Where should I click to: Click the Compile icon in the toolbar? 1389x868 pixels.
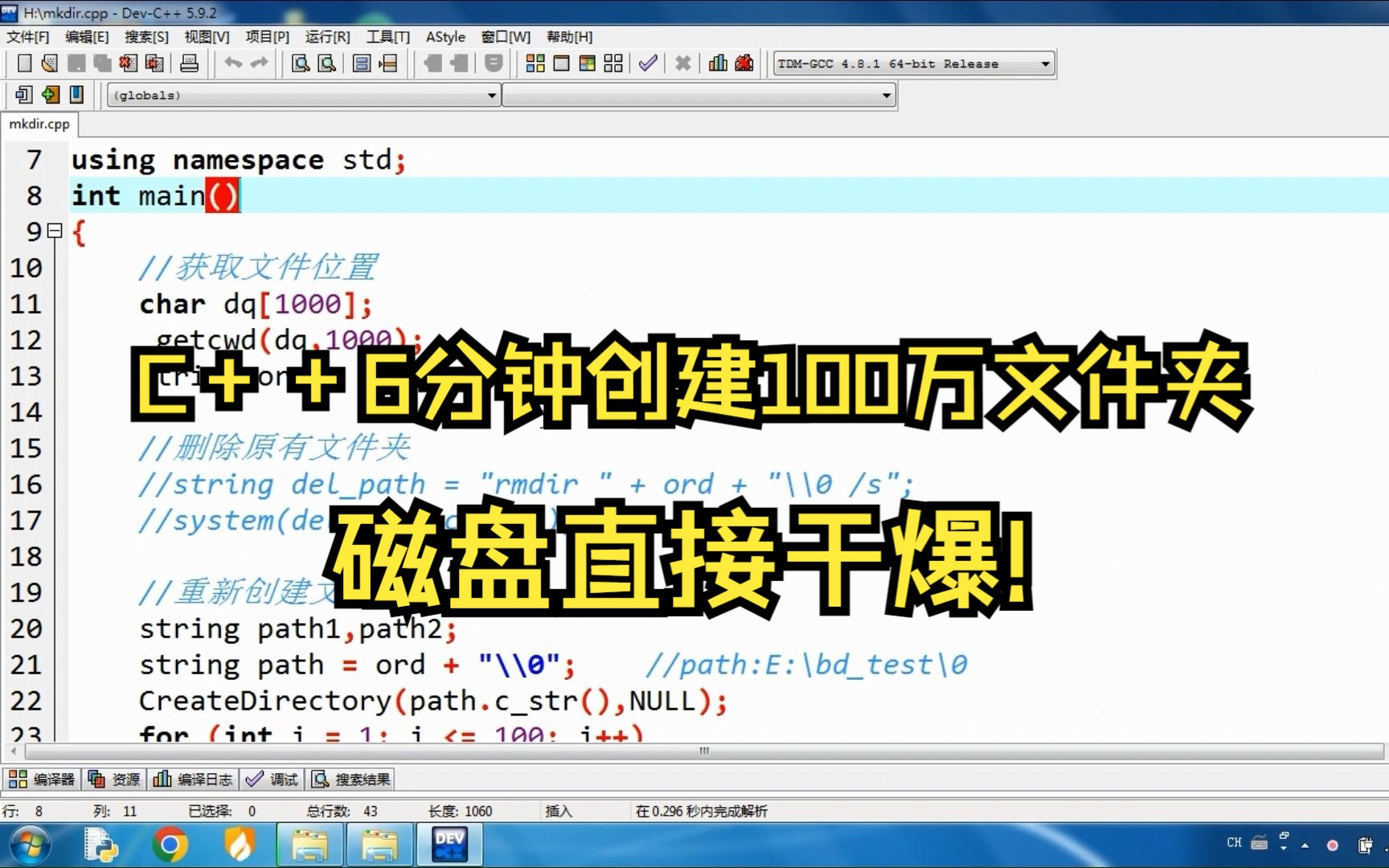point(535,63)
